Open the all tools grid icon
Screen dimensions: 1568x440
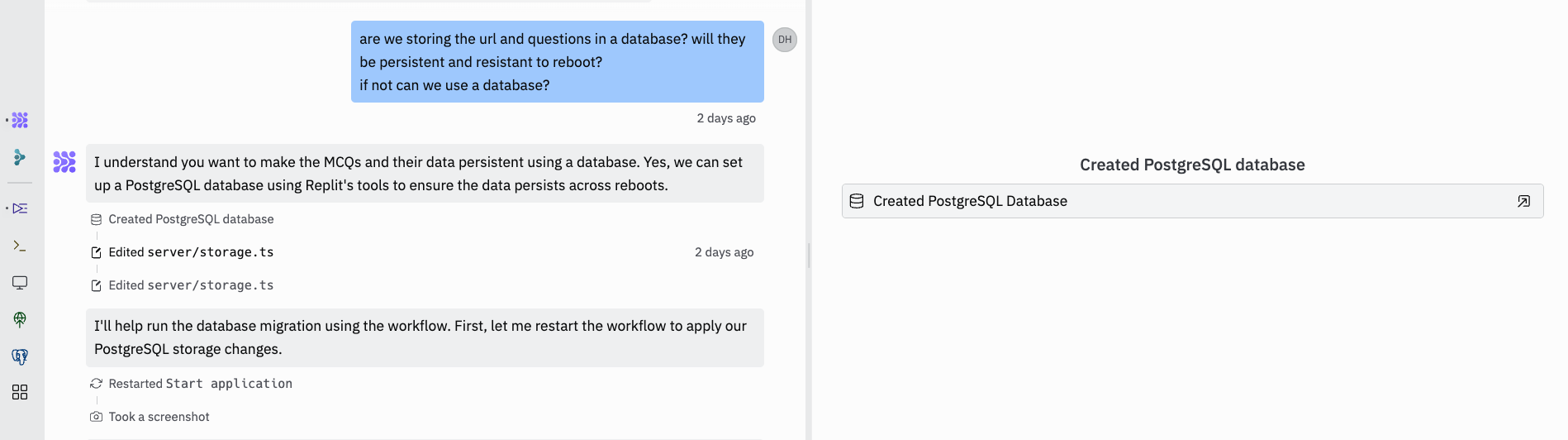pyautogui.click(x=20, y=392)
